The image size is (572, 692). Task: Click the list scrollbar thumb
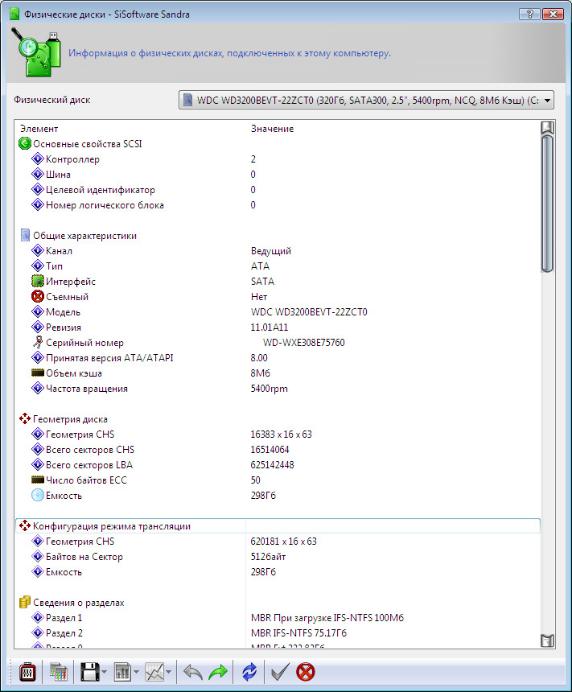pos(547,203)
